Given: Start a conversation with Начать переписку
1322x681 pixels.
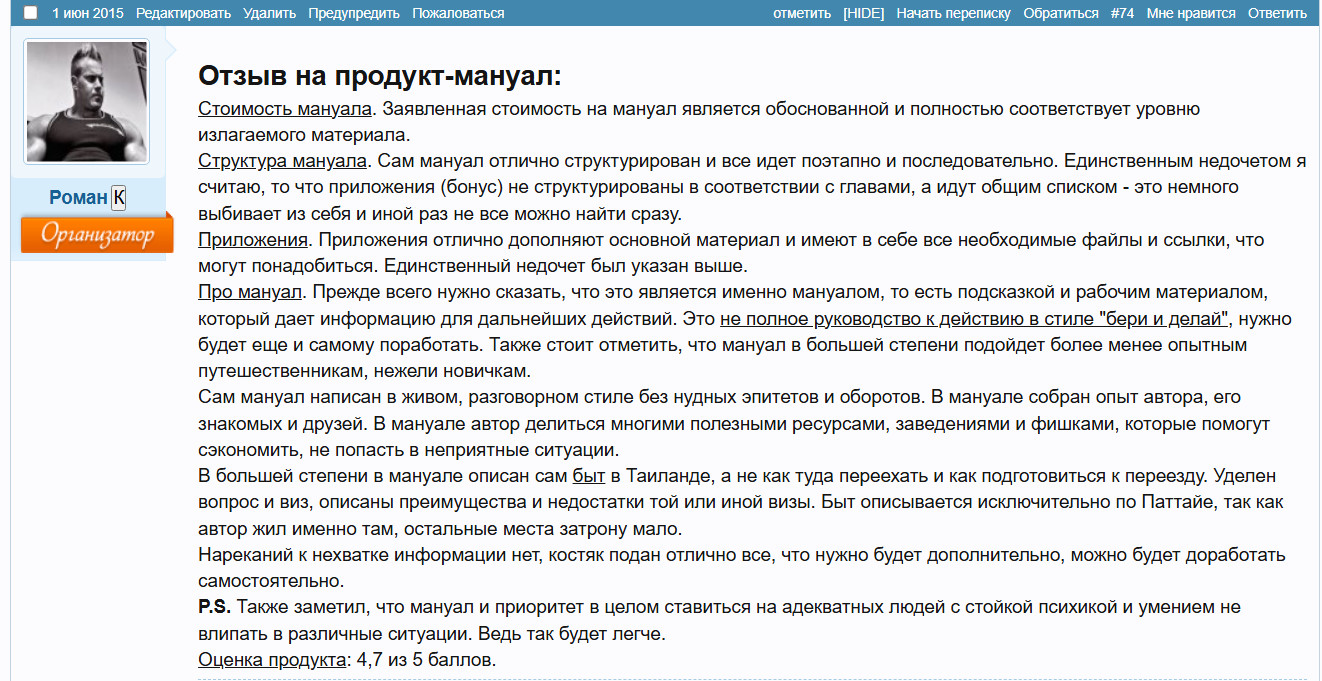Looking at the screenshot, I should [x=953, y=13].
